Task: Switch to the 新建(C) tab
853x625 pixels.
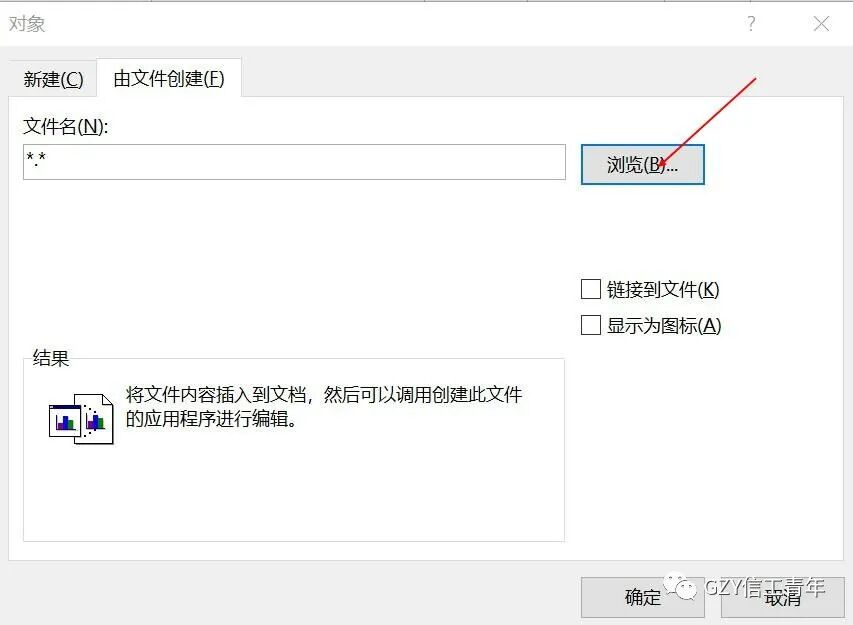Action: tap(51, 78)
